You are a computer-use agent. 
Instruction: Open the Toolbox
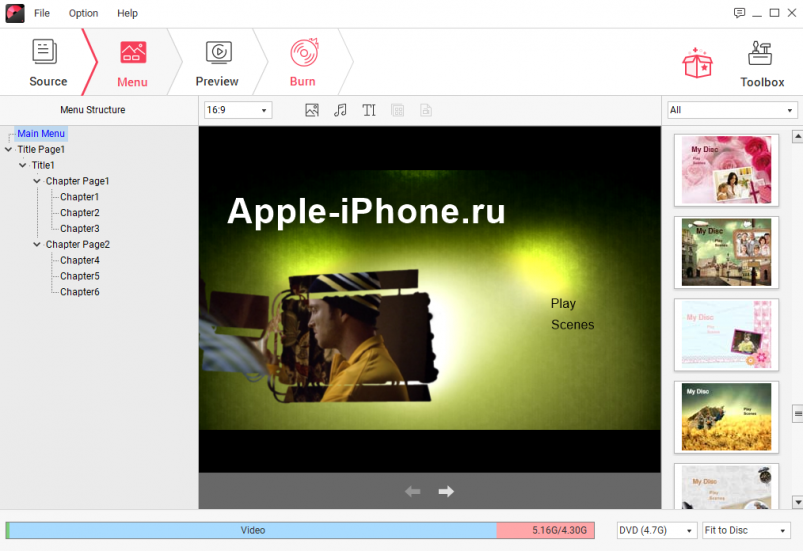tap(761, 63)
